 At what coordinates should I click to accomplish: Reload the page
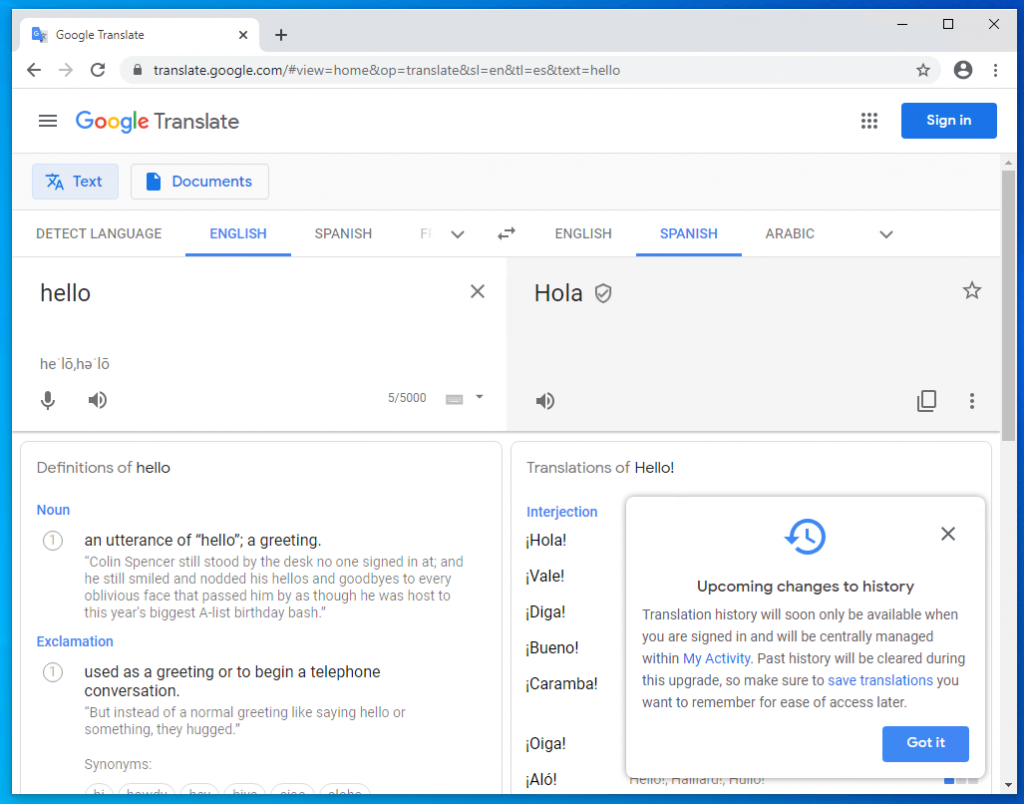coord(97,70)
